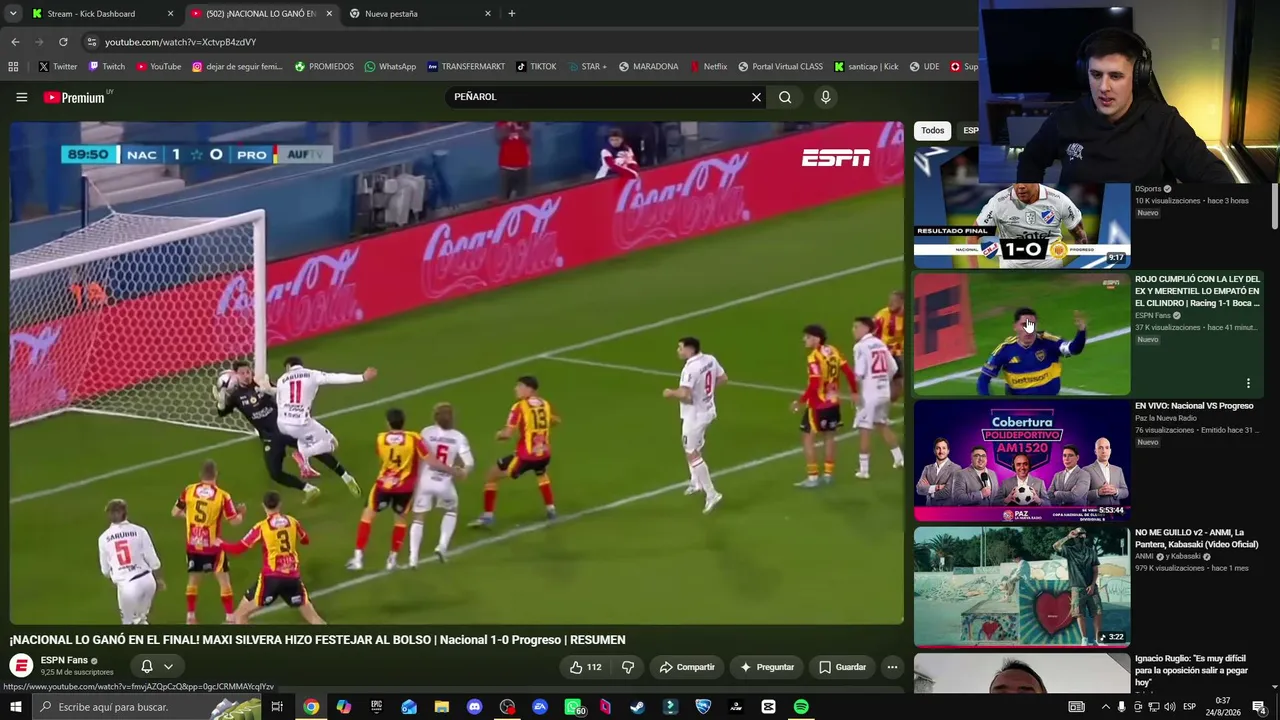Show hidden system tray icons
Screen dimensions: 1280x720
pos(1105,707)
